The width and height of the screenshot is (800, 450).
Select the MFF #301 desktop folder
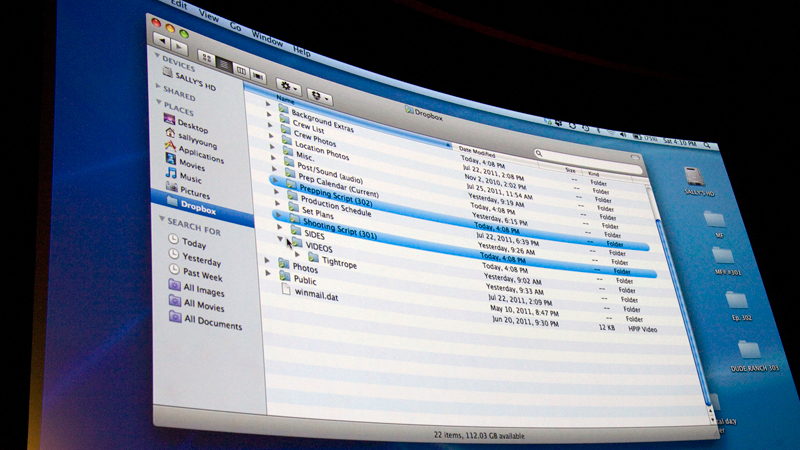[x=726, y=260]
